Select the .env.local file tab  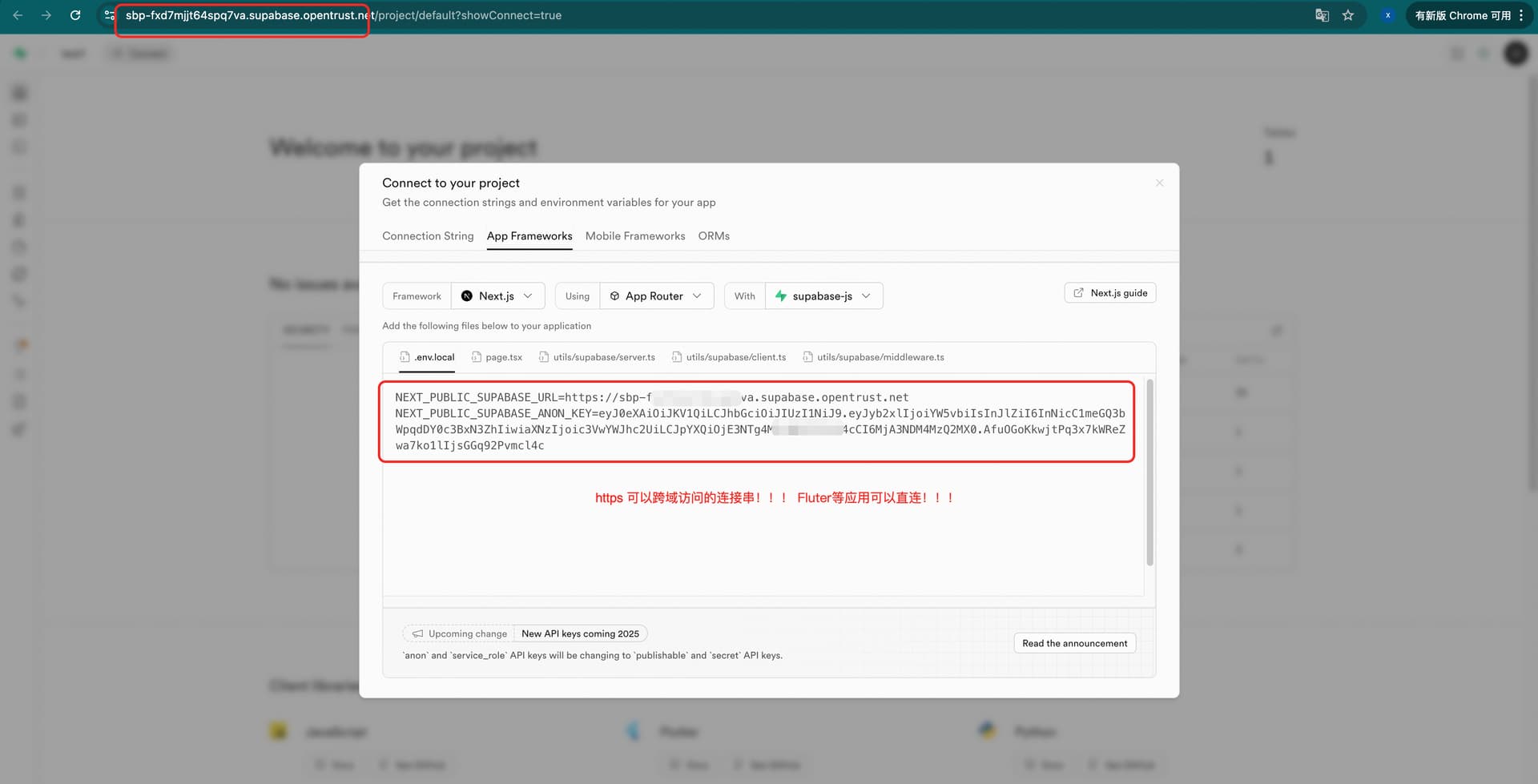427,357
